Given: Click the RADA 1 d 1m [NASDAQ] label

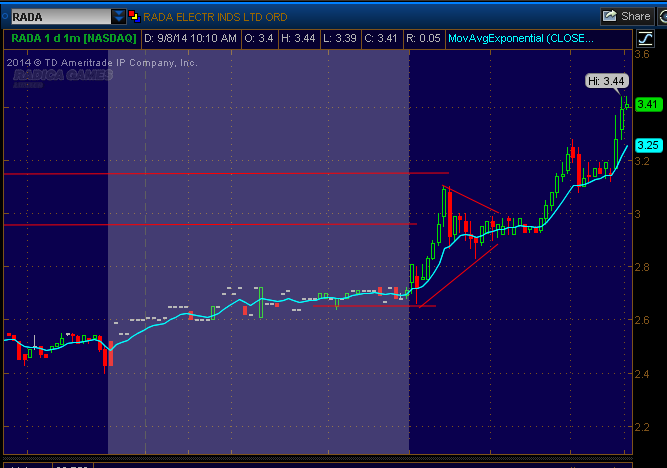Looking at the screenshot, I should tap(74, 38).
